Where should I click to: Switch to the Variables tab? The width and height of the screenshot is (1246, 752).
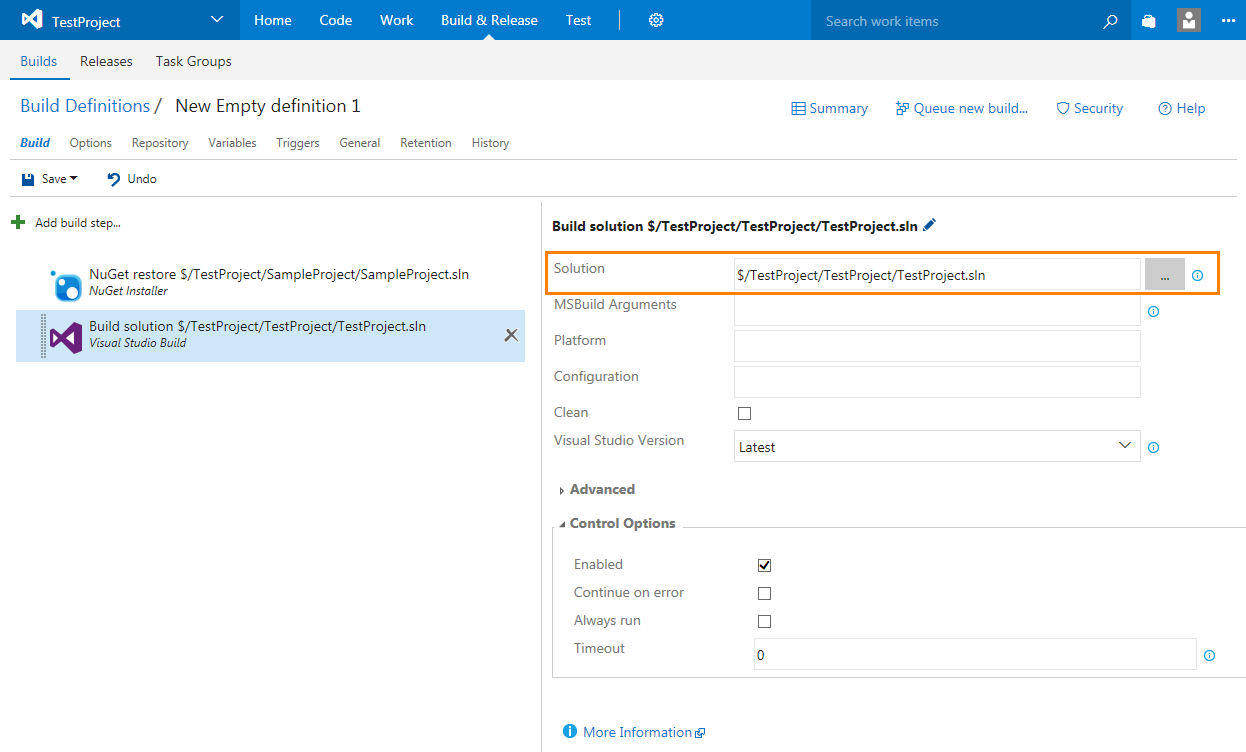click(232, 143)
